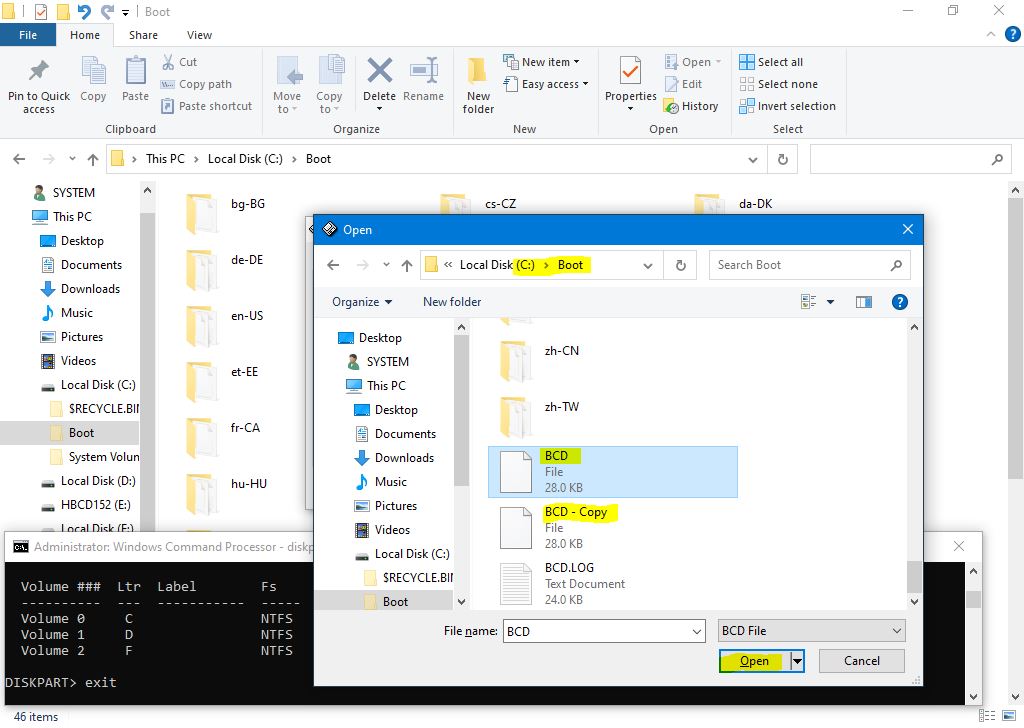Select the BCD - Copy file

[576, 512]
